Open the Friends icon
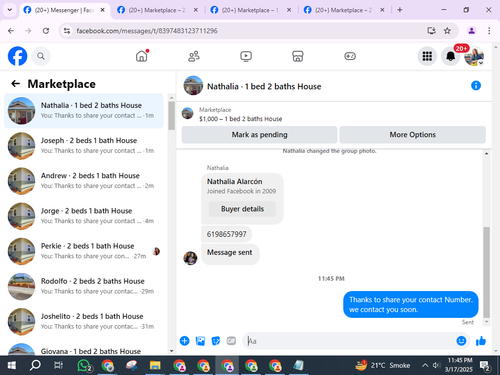The width and height of the screenshot is (500, 375). (194, 56)
